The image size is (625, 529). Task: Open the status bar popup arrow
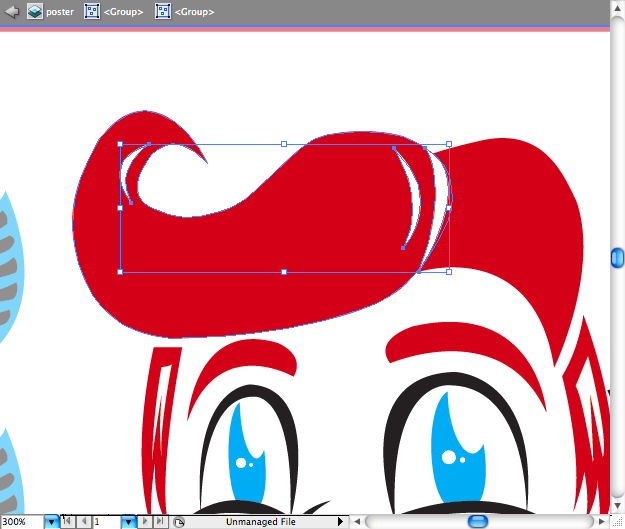pos(340,521)
